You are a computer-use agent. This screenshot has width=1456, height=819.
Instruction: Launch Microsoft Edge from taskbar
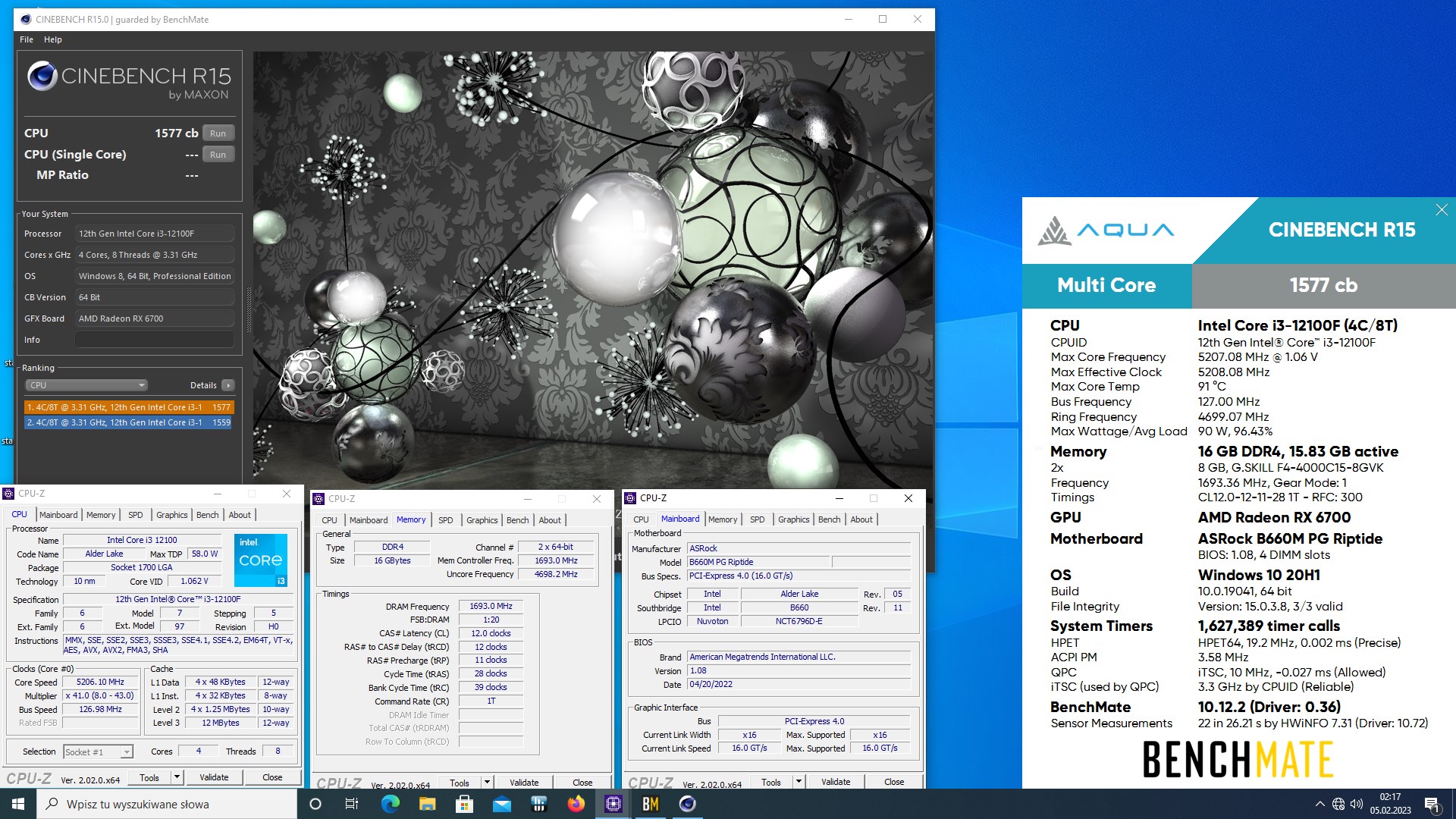point(390,804)
